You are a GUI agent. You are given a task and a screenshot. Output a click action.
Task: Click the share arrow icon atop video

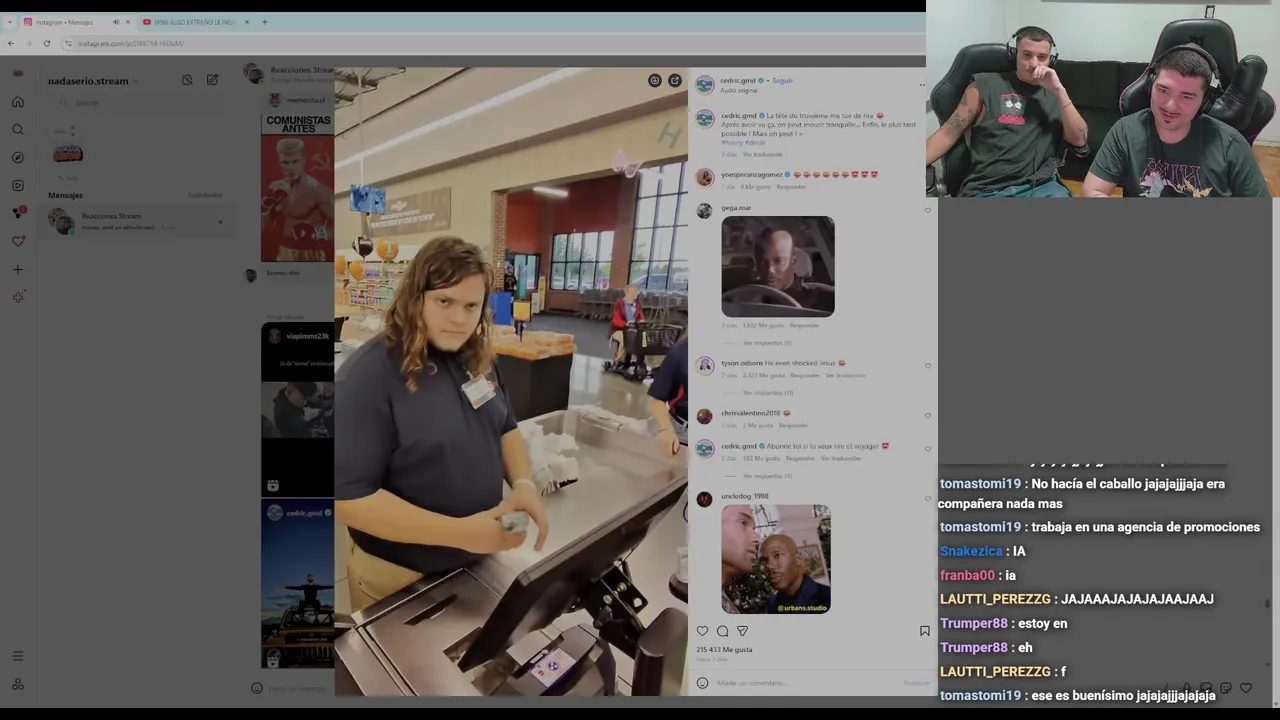pyautogui.click(x=675, y=81)
